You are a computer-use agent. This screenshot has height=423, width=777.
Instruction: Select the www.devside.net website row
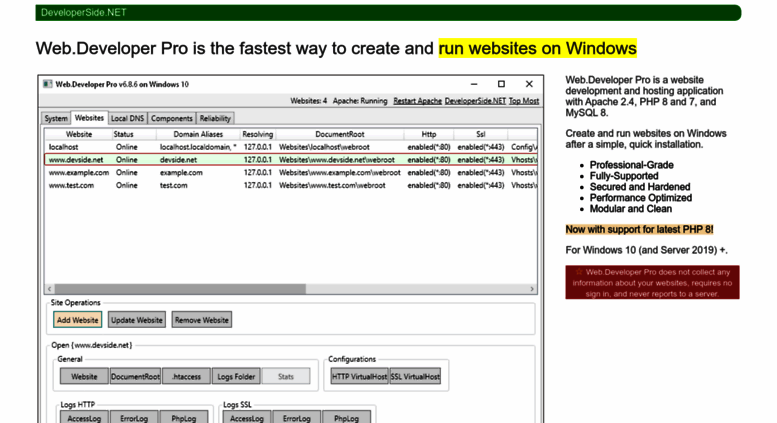[x=291, y=160]
